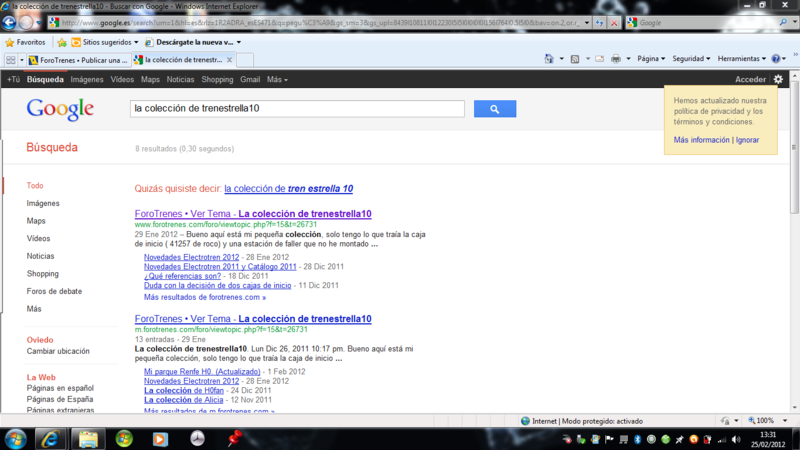
Task: Open the Help question mark icon
Action: point(776,59)
